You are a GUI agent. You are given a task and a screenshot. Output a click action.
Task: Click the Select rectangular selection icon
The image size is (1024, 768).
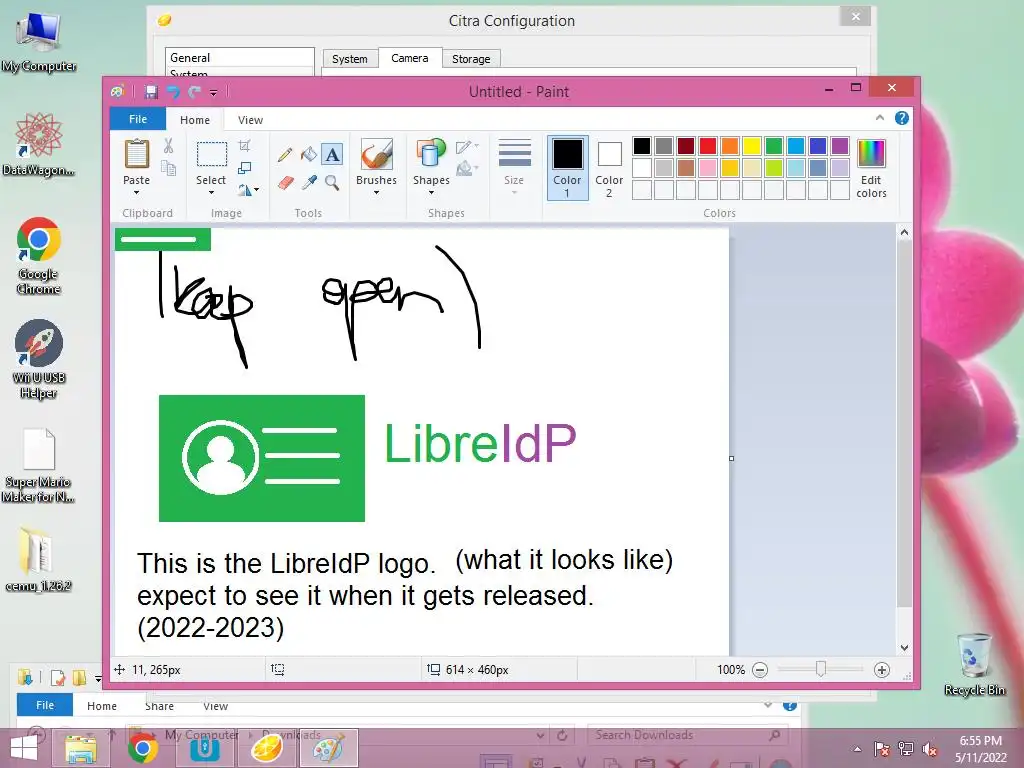point(212,155)
